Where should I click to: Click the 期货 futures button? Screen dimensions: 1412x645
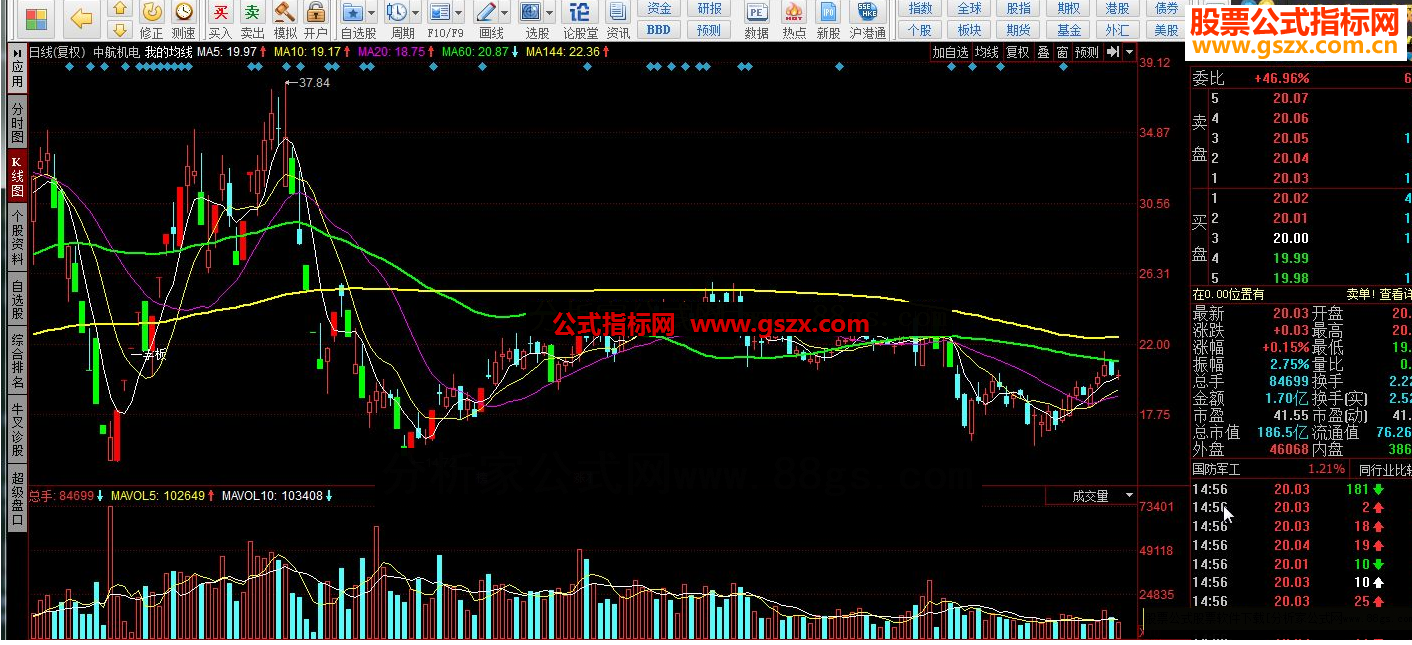[x=1018, y=30]
